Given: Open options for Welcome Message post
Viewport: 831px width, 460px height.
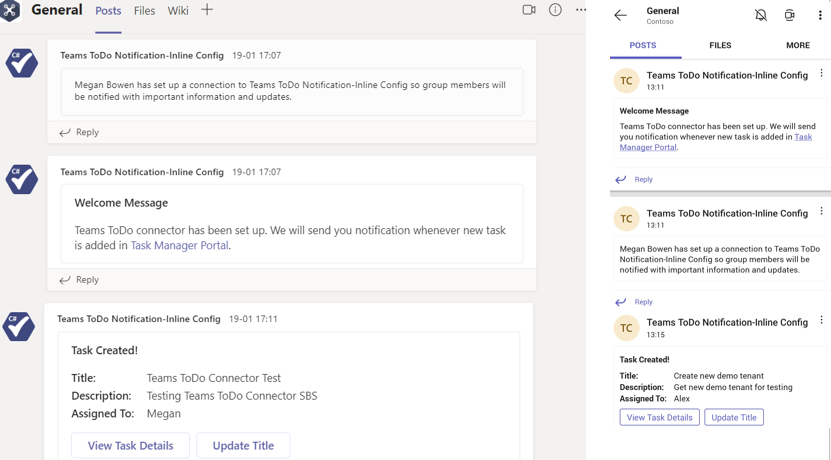Looking at the screenshot, I should click(822, 73).
